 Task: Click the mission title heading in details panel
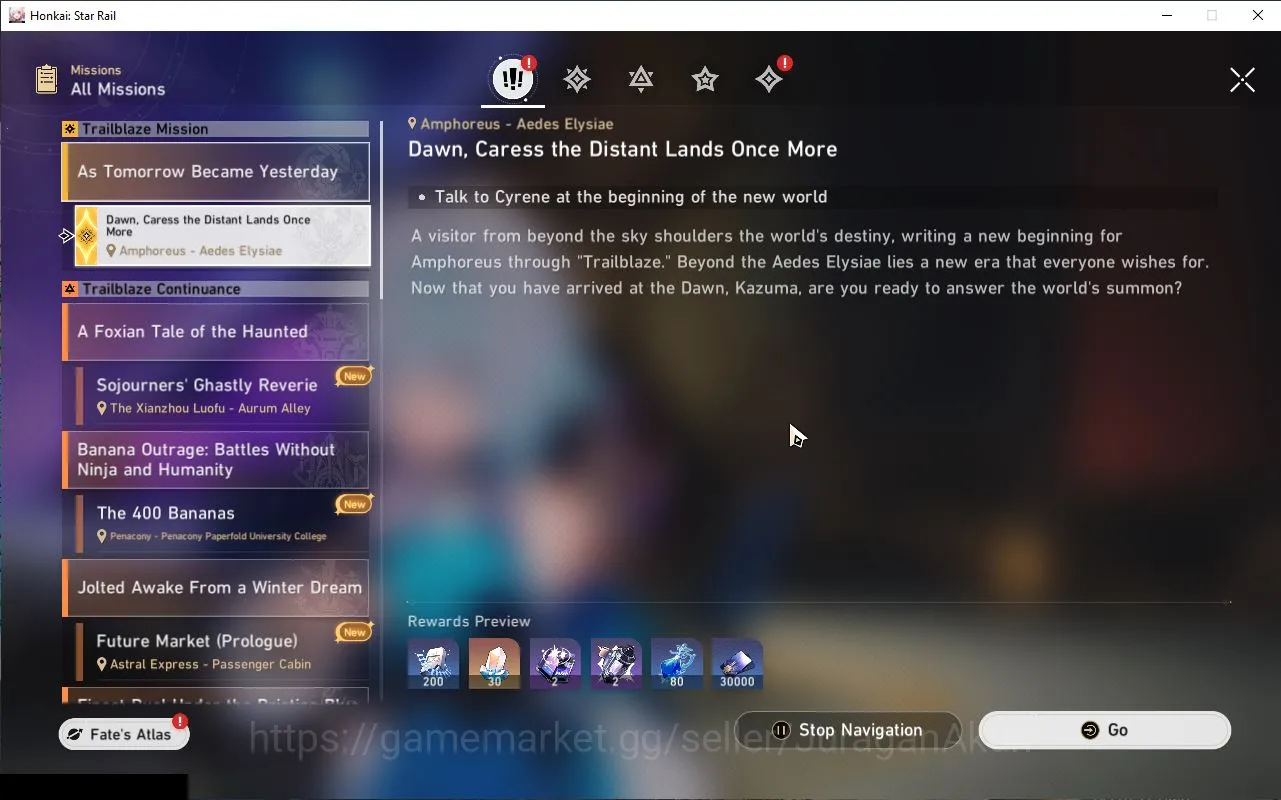(x=622, y=149)
